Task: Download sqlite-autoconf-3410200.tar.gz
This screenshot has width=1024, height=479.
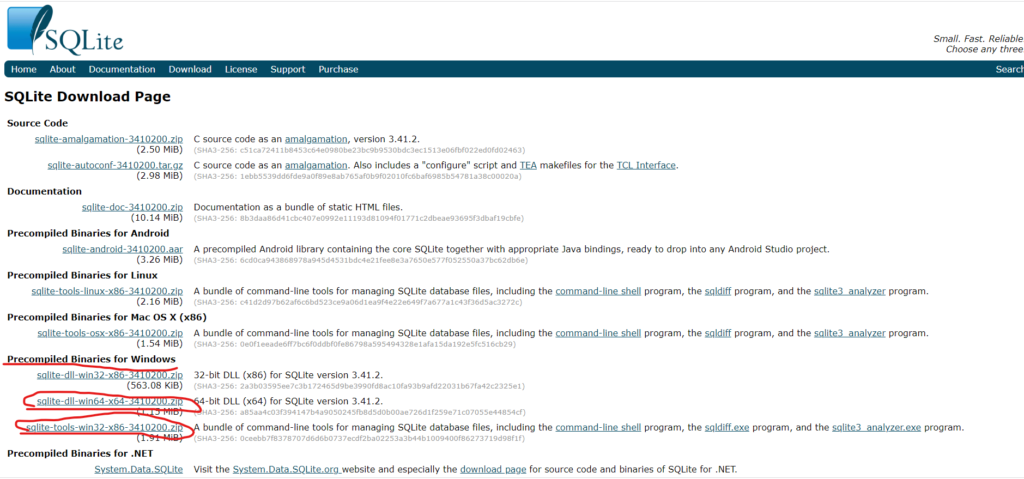Action: pos(115,165)
